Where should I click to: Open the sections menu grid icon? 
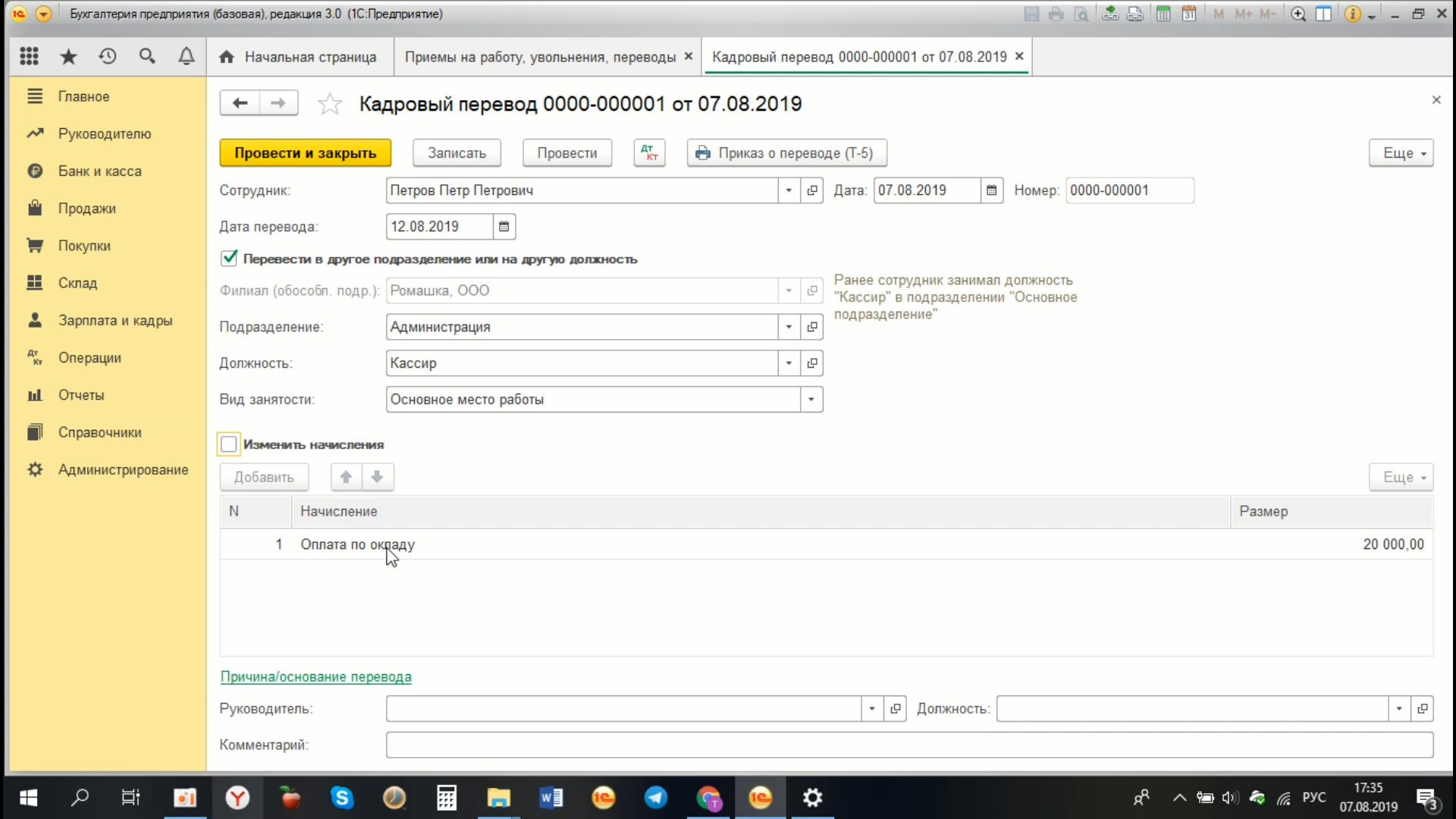(x=29, y=56)
